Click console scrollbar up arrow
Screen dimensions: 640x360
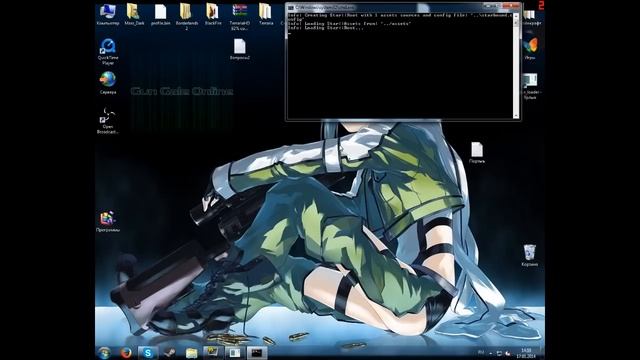pyautogui.click(x=516, y=16)
